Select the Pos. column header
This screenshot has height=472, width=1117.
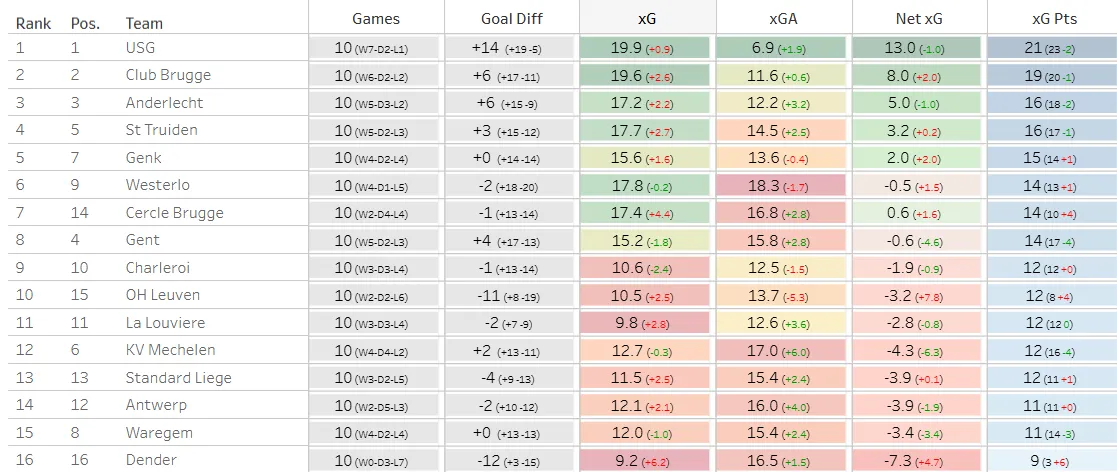[x=86, y=23]
